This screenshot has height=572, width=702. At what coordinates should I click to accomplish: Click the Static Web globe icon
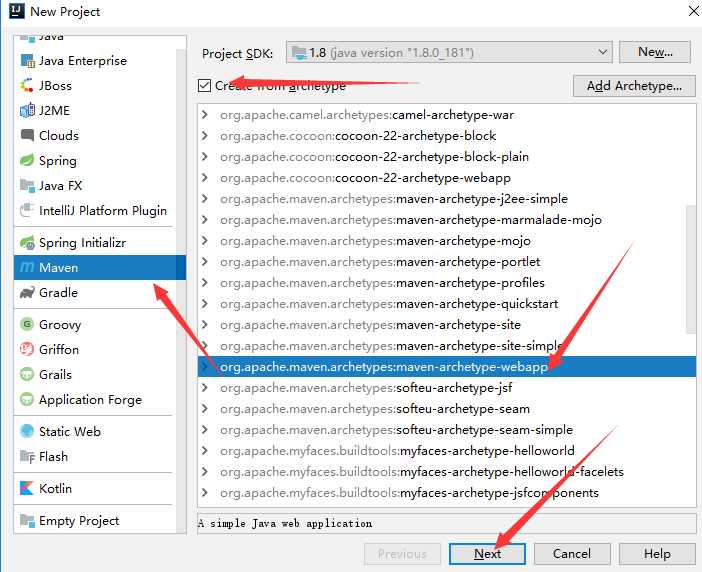click(27, 431)
